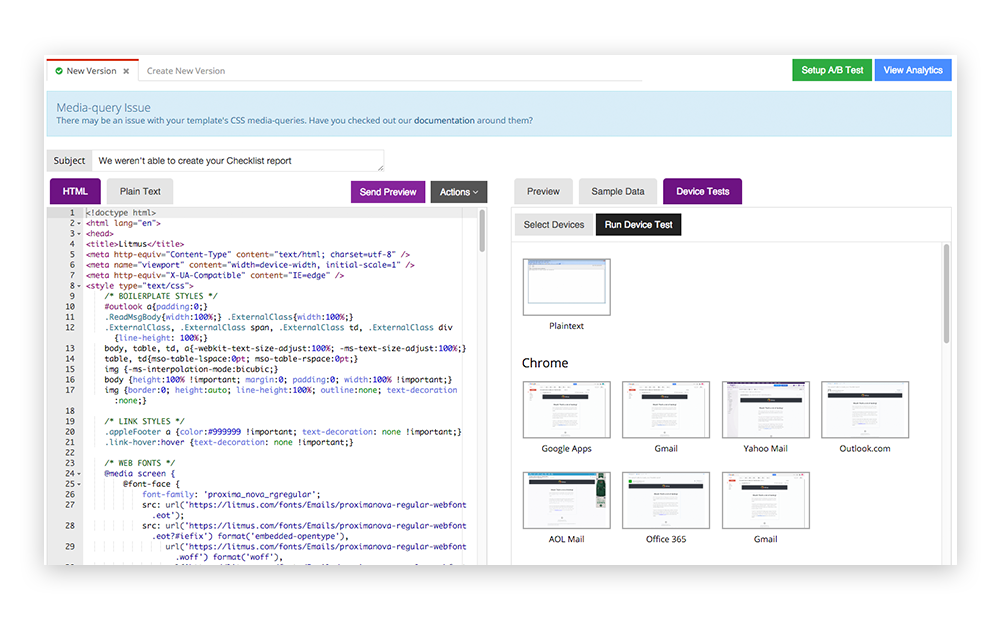This screenshot has width=1000, height=619.
Task: Follow the documentation link
Action: tap(444, 120)
